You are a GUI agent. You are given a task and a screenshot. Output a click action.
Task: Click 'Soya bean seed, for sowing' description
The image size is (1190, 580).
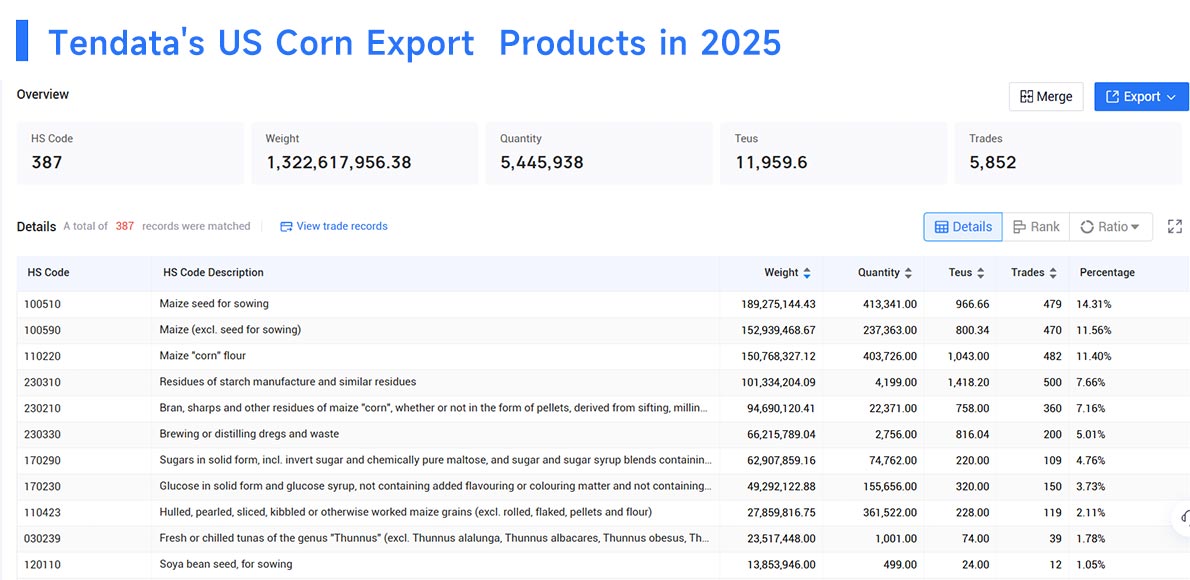coord(225,564)
